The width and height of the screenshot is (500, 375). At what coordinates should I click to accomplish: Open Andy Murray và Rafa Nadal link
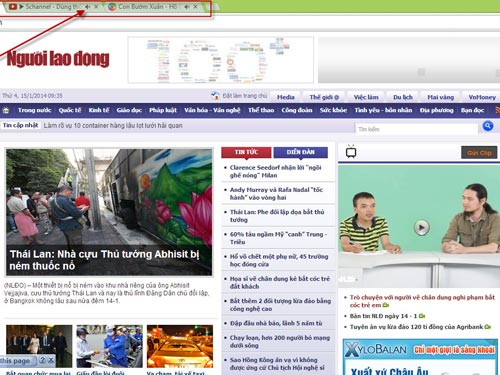pyautogui.click(x=276, y=194)
